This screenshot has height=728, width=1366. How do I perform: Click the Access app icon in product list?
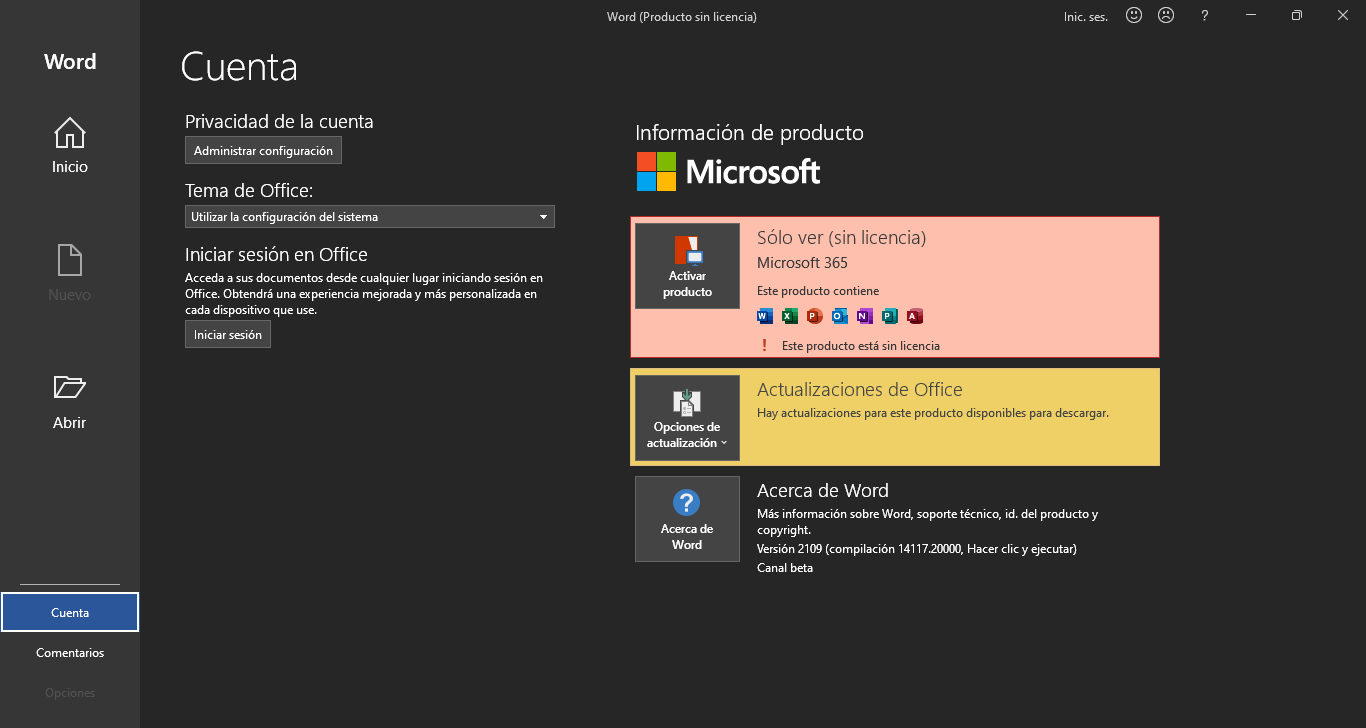[914, 317]
